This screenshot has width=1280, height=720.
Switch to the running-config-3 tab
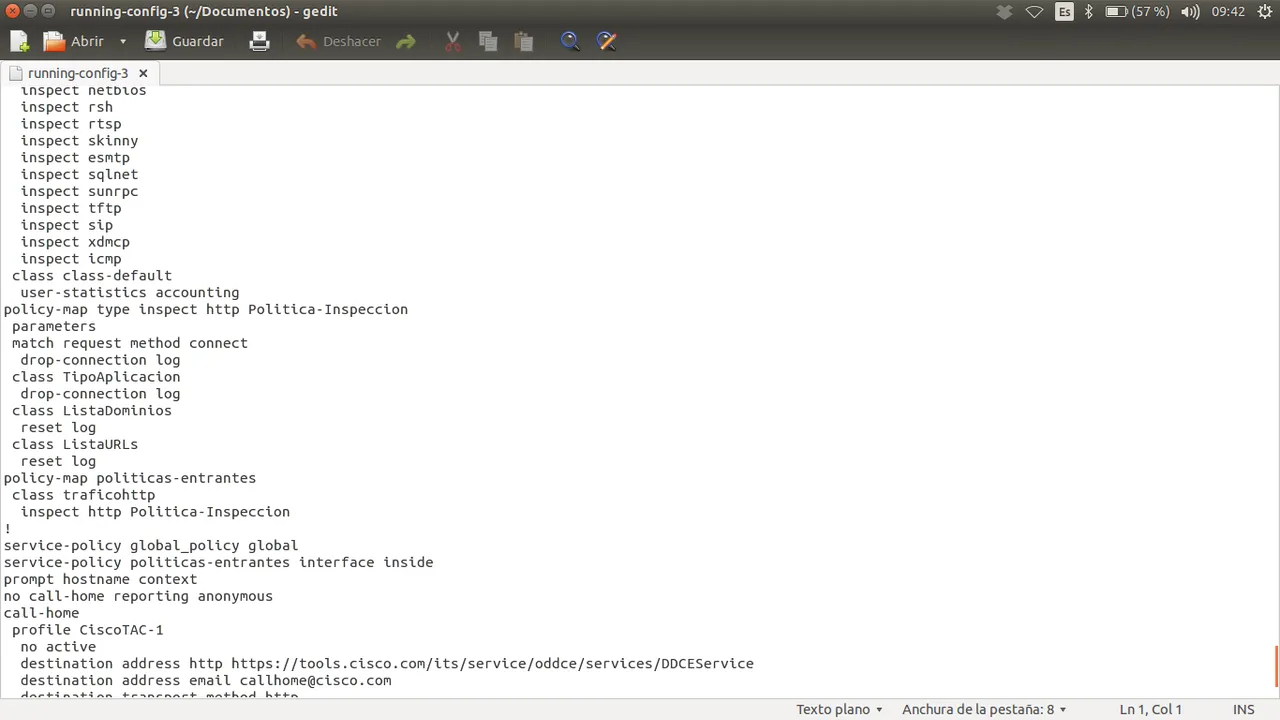[x=78, y=73]
